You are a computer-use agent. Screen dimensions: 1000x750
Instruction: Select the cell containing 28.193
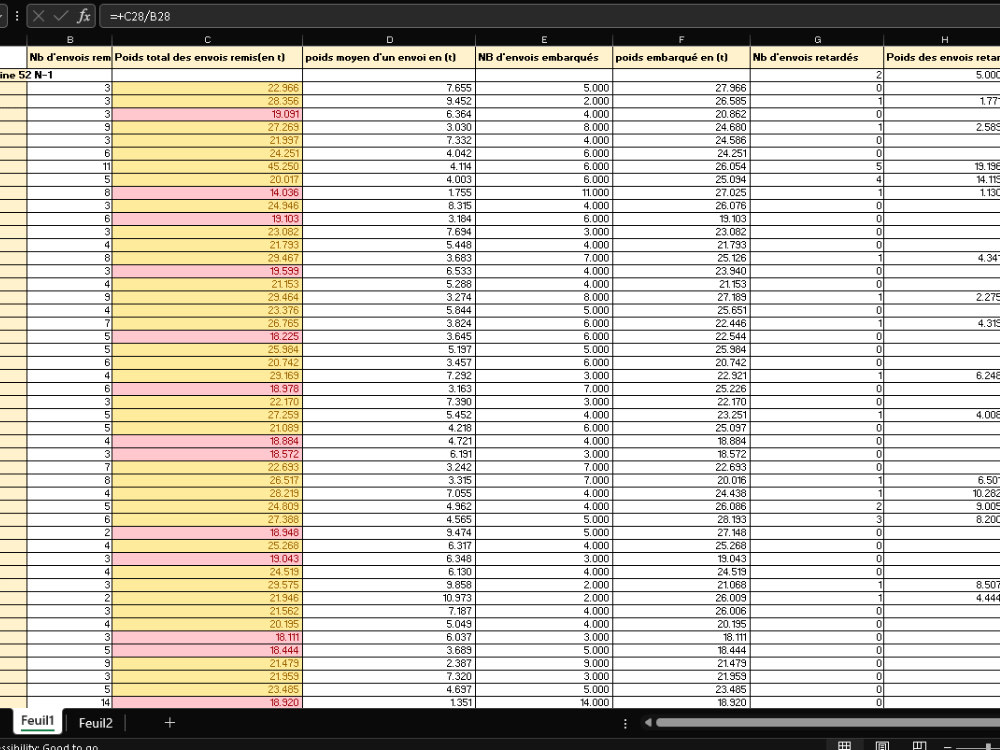(x=681, y=520)
